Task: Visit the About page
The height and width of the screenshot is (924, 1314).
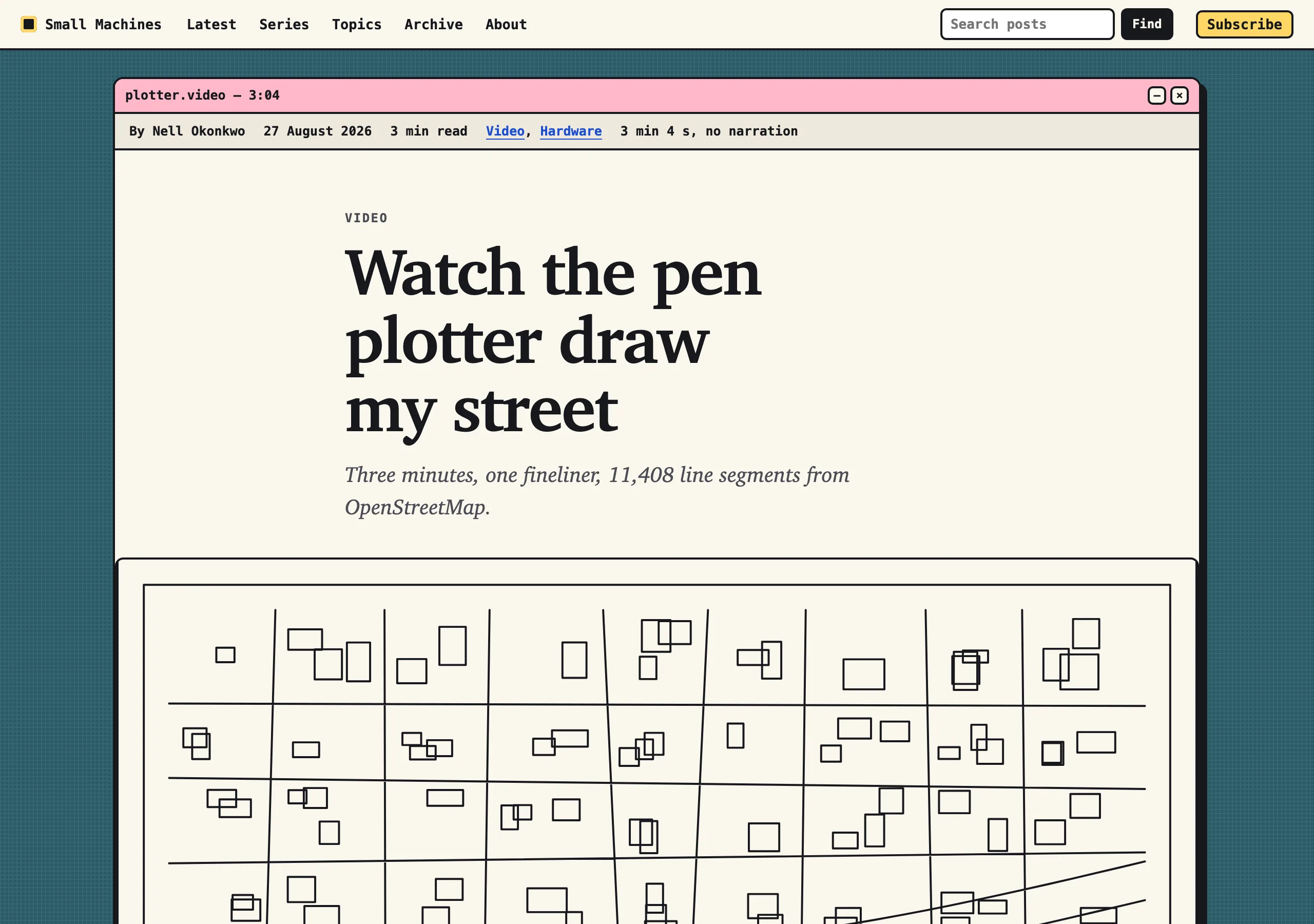Action: click(x=506, y=24)
